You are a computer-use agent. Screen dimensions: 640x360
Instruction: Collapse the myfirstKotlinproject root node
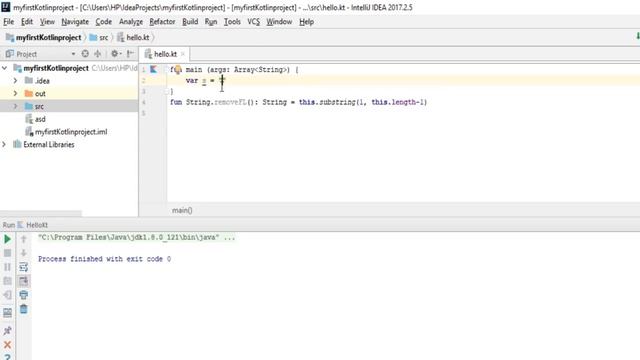4,68
